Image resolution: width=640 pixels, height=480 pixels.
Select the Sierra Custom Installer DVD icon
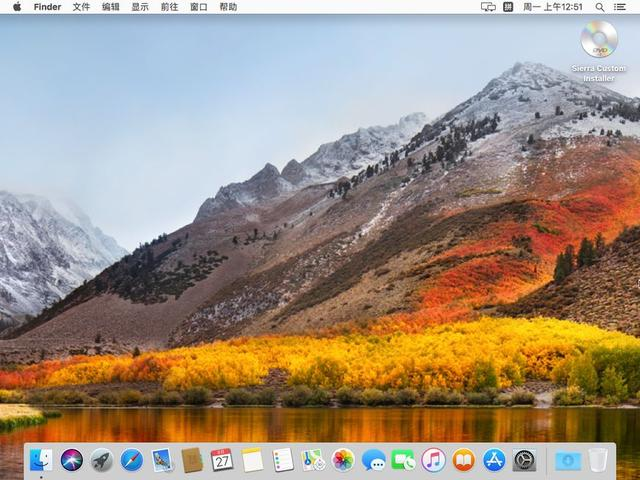(x=599, y=39)
